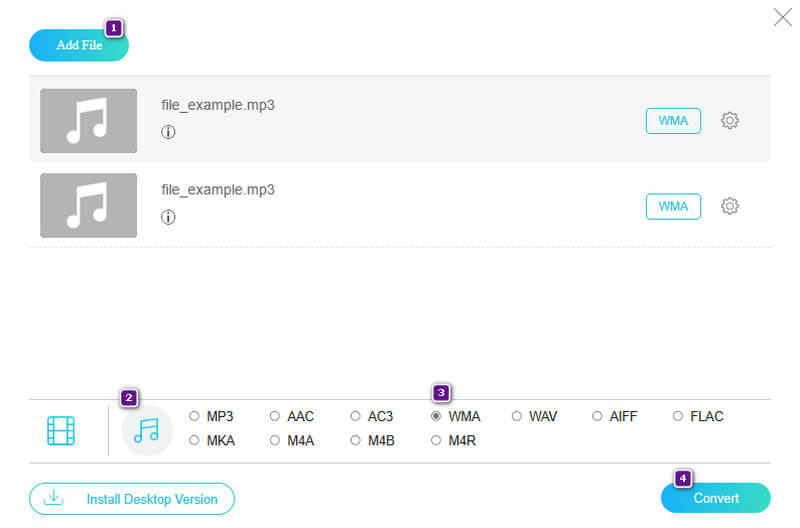Select the MP3 output format
Viewport: 800px width, 528px height.
tap(194, 416)
